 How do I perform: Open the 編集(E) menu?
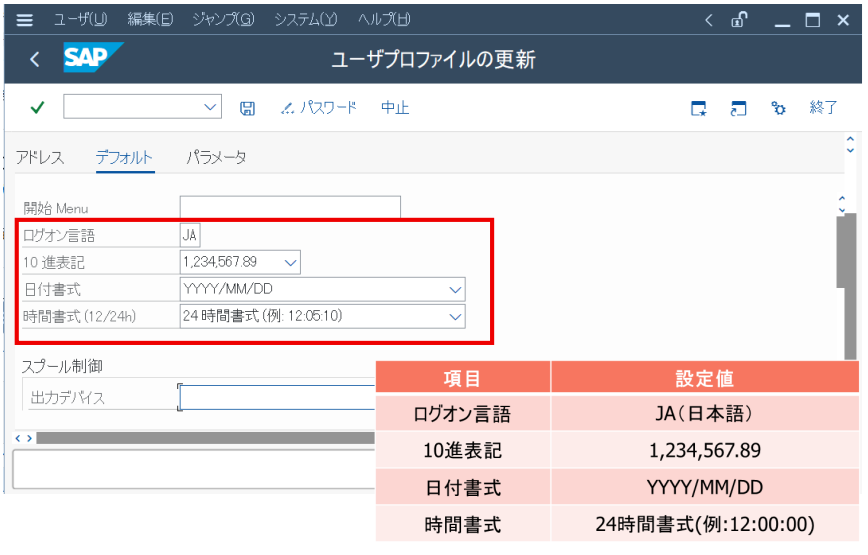(150, 19)
